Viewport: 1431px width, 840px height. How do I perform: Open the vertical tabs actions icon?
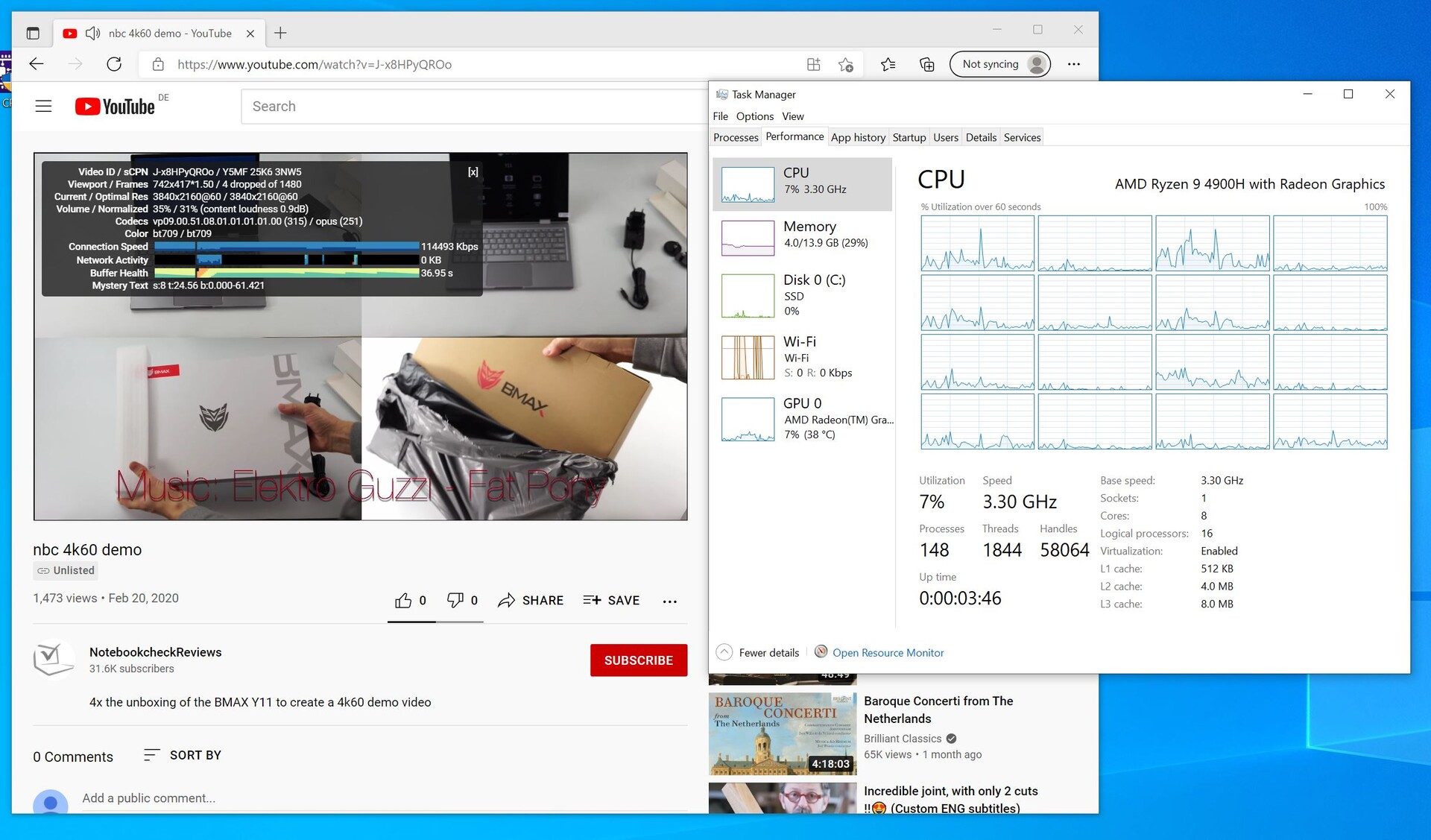point(33,34)
